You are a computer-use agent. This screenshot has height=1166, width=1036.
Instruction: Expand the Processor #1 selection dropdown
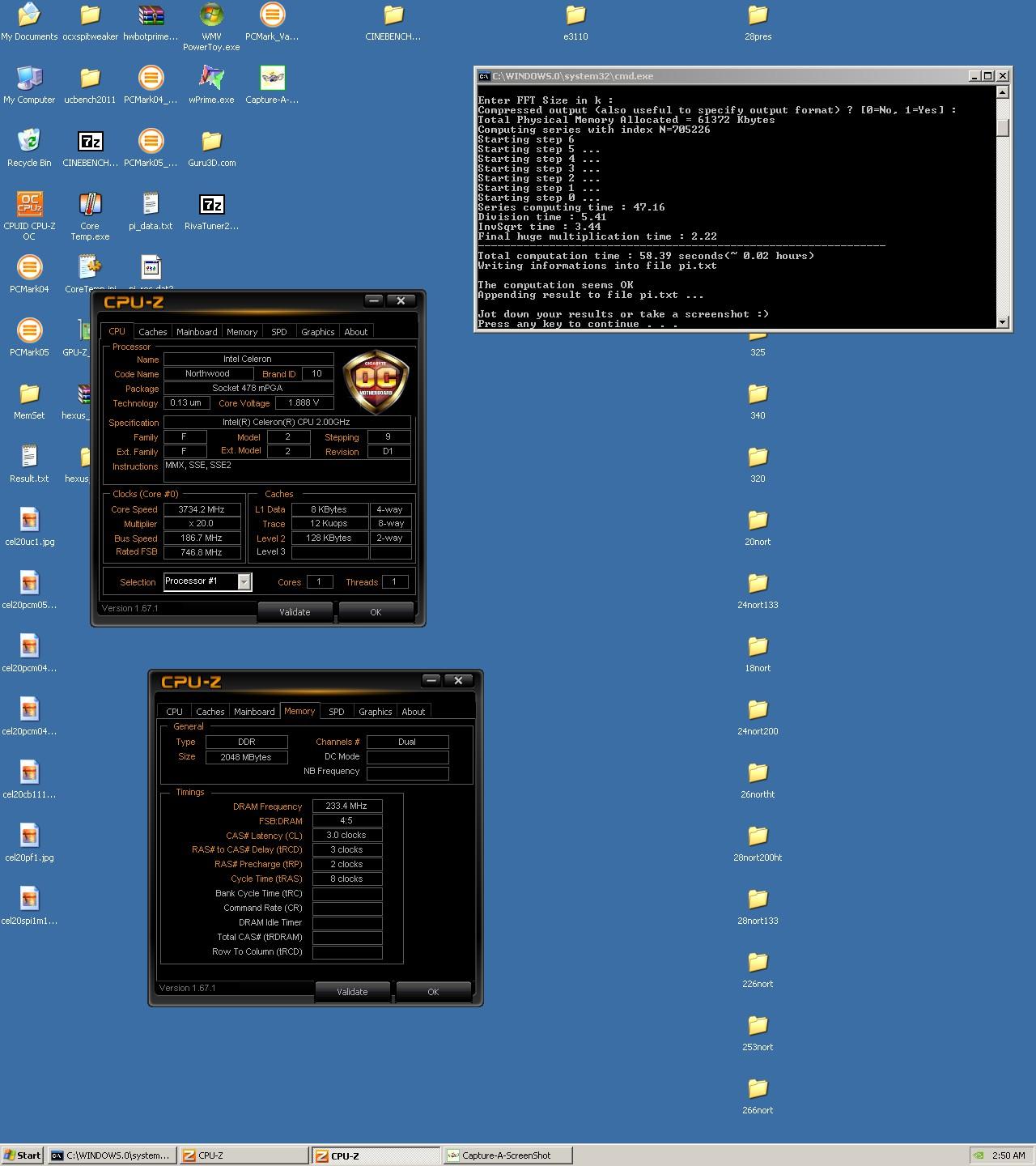tap(244, 581)
